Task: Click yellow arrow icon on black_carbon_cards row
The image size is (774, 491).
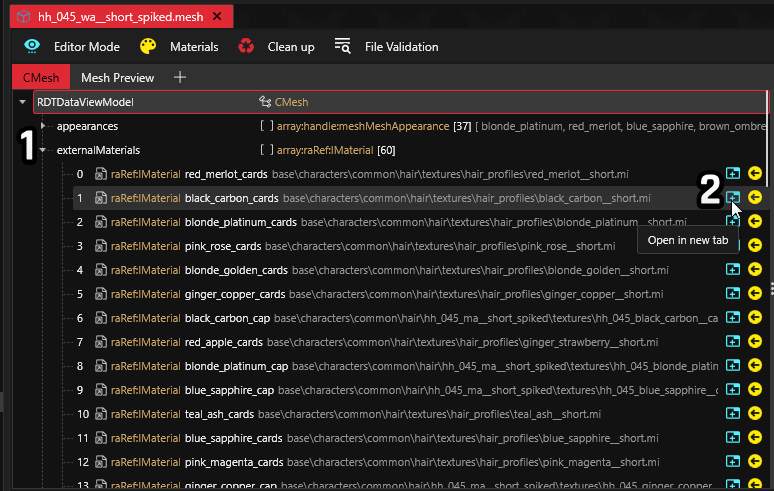Action: [755, 198]
